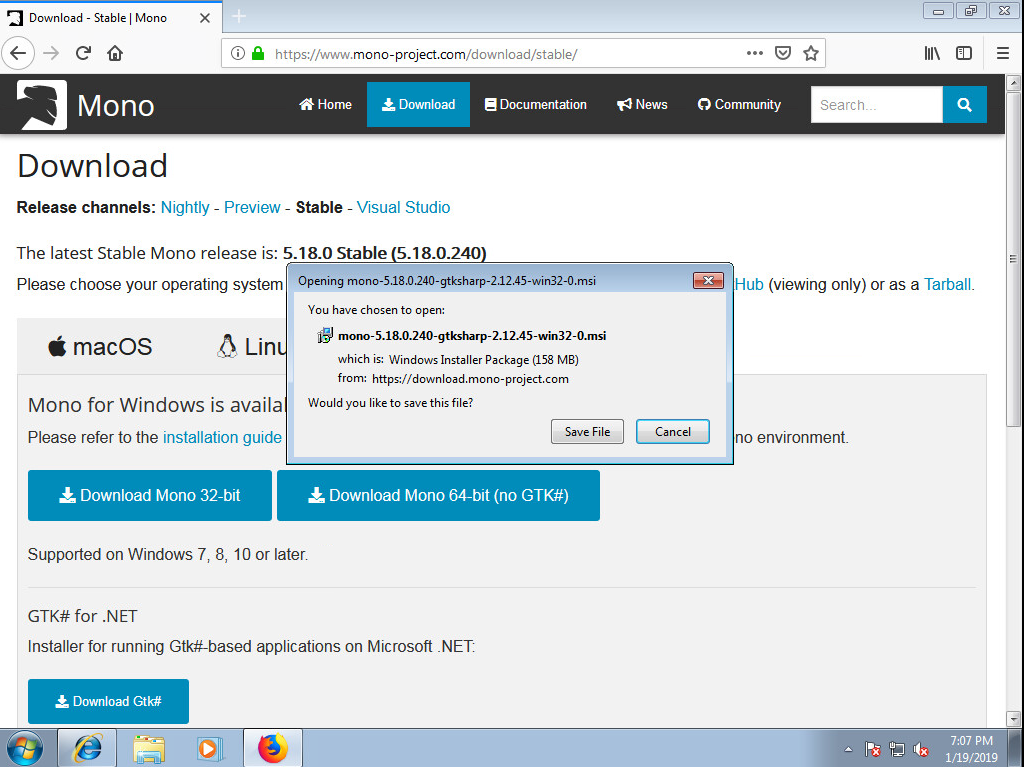The width and height of the screenshot is (1024, 767).
Task: Open the Firefox home page icon
Action: point(115,54)
